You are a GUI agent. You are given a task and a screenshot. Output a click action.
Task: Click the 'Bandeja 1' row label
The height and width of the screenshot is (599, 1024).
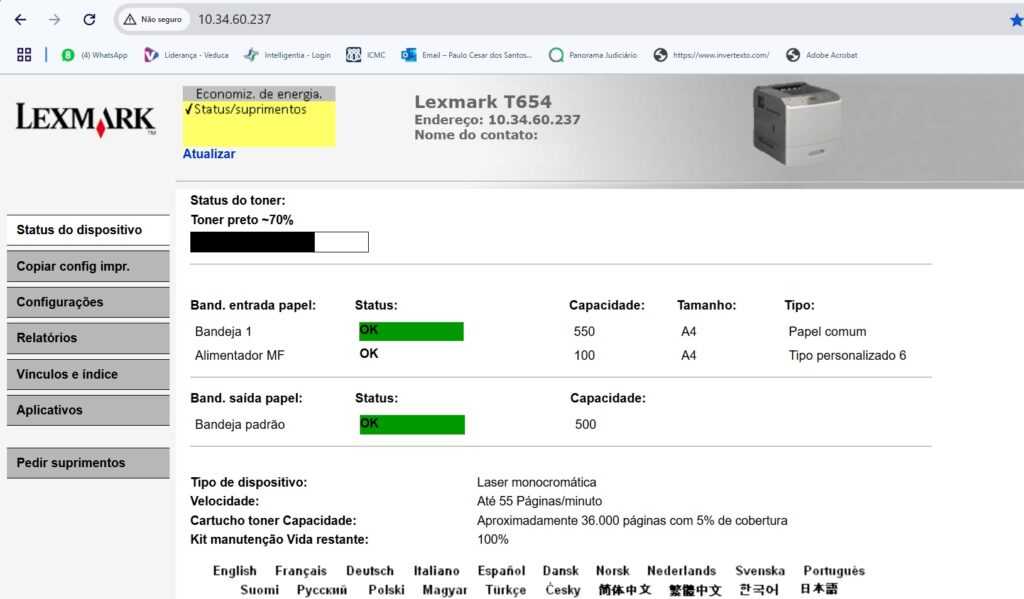(x=223, y=332)
